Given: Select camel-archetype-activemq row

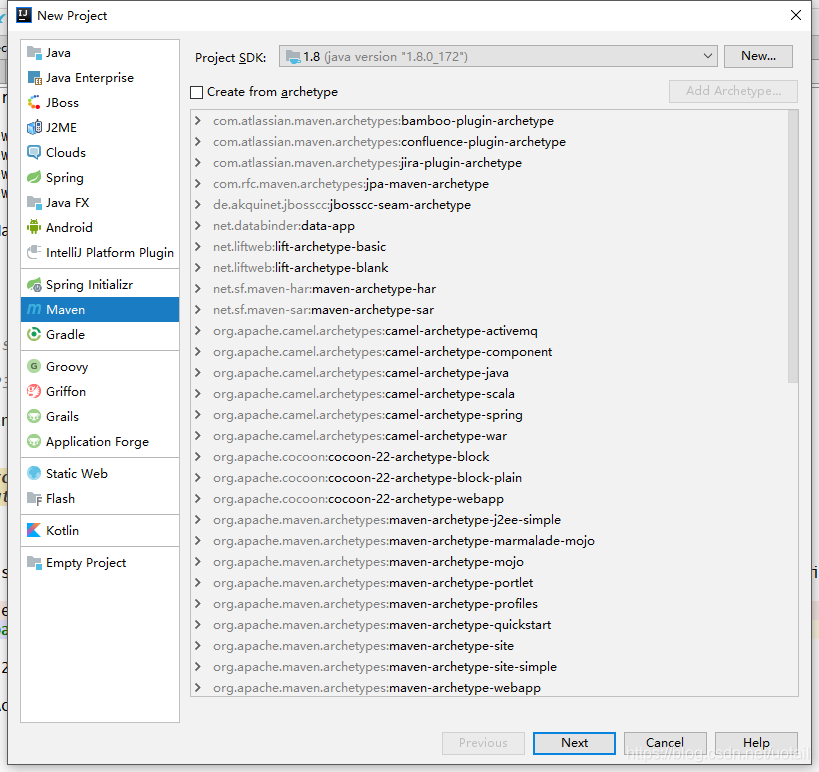Looking at the screenshot, I should point(489,331).
